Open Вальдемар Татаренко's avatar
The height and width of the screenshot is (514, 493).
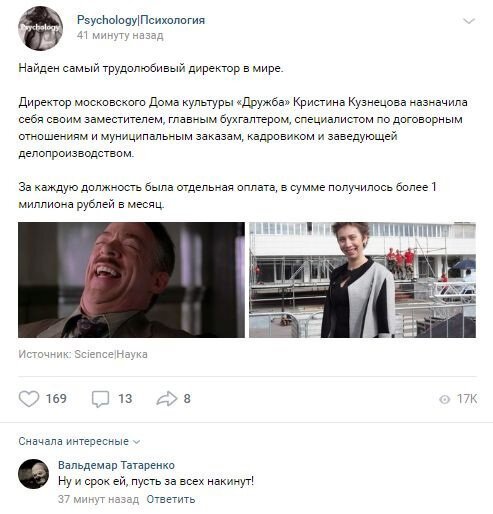click(x=33, y=474)
